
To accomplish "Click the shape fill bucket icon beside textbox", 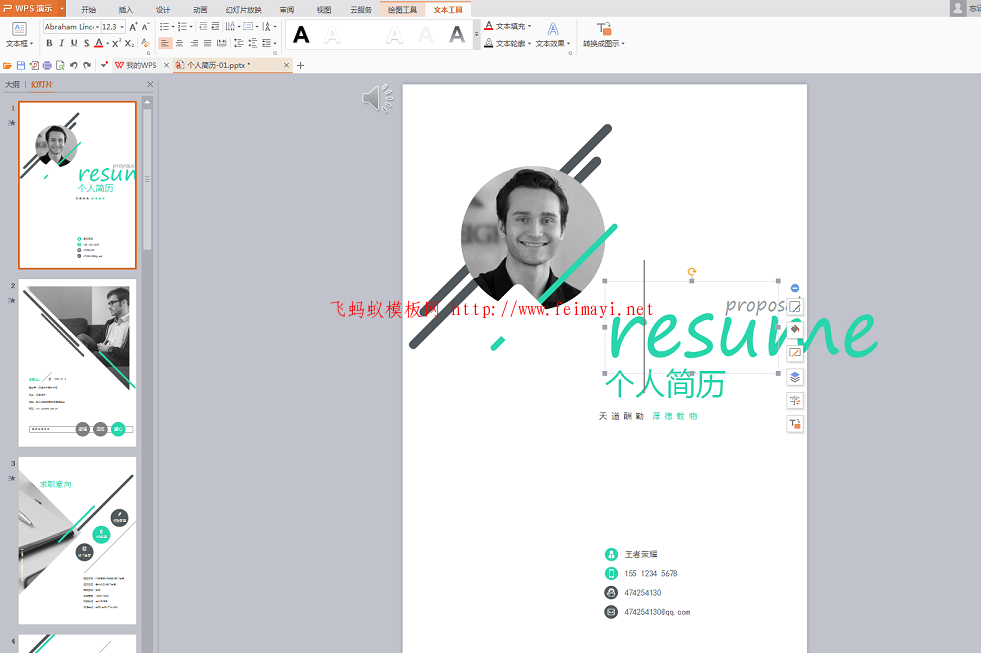I will click(795, 329).
